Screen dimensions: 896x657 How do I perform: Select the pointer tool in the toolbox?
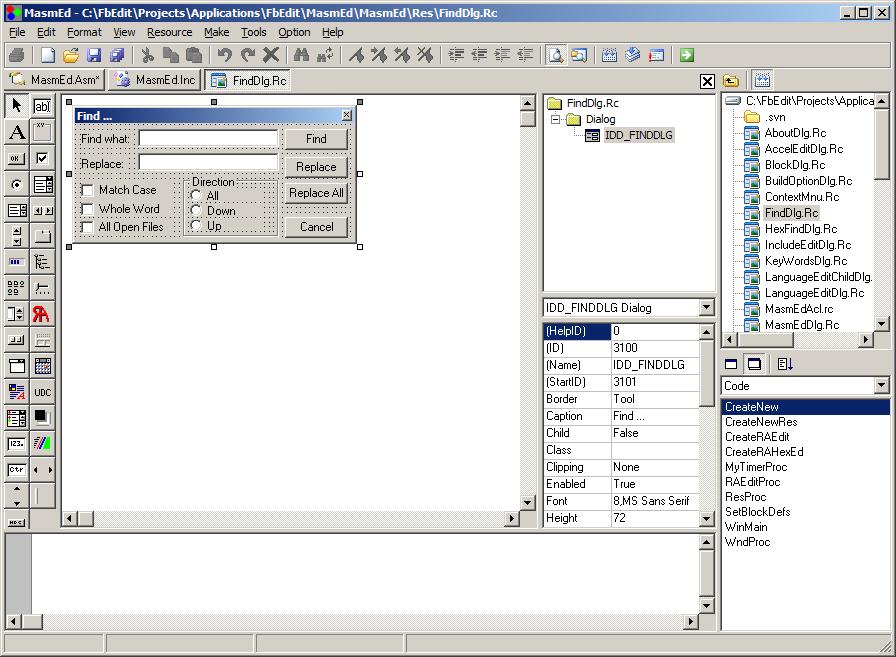17,105
